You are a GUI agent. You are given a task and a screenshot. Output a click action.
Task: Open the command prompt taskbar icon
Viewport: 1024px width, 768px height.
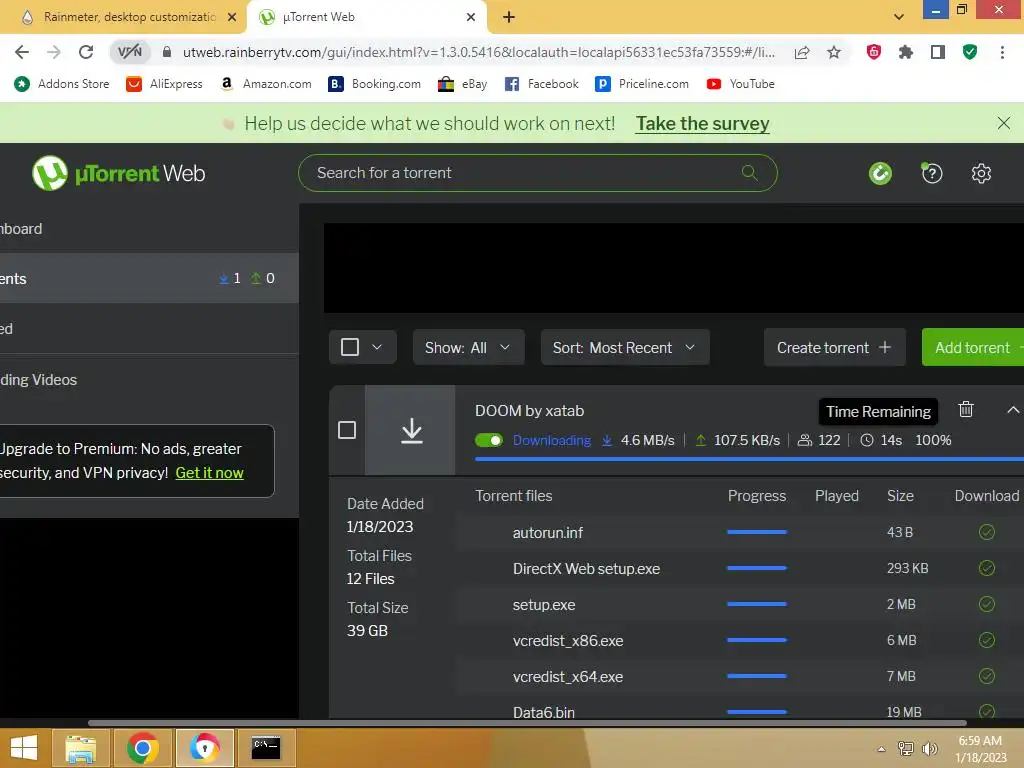(266, 748)
